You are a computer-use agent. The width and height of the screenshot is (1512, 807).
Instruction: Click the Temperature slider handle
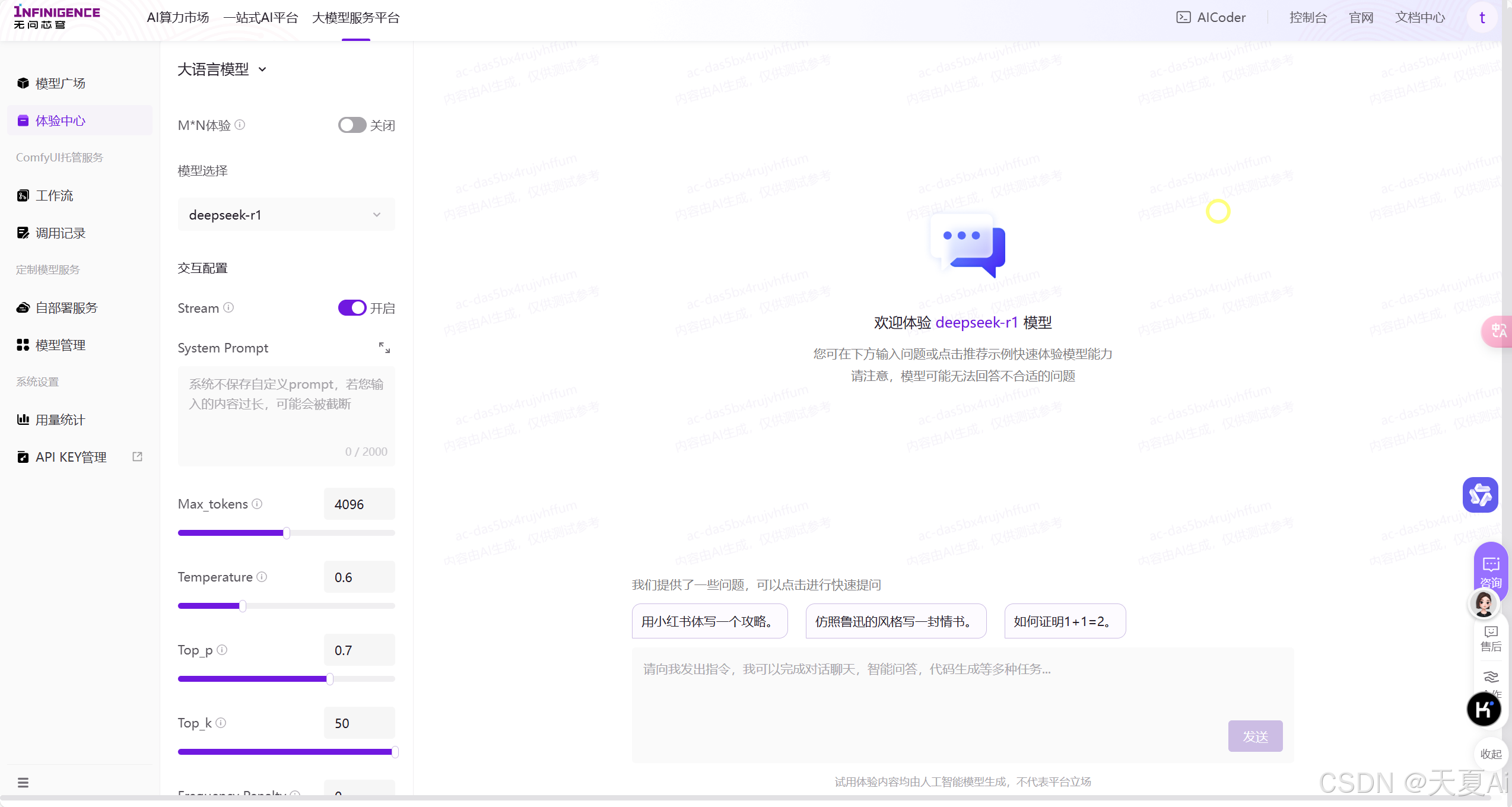243,606
